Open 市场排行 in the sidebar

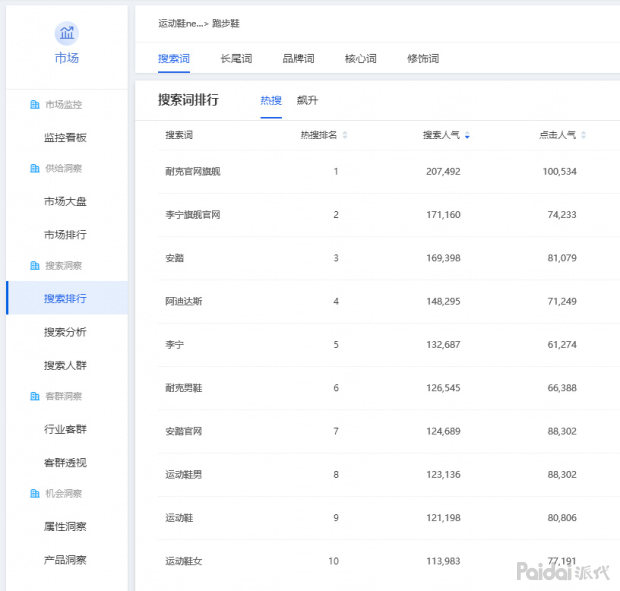(x=65, y=235)
